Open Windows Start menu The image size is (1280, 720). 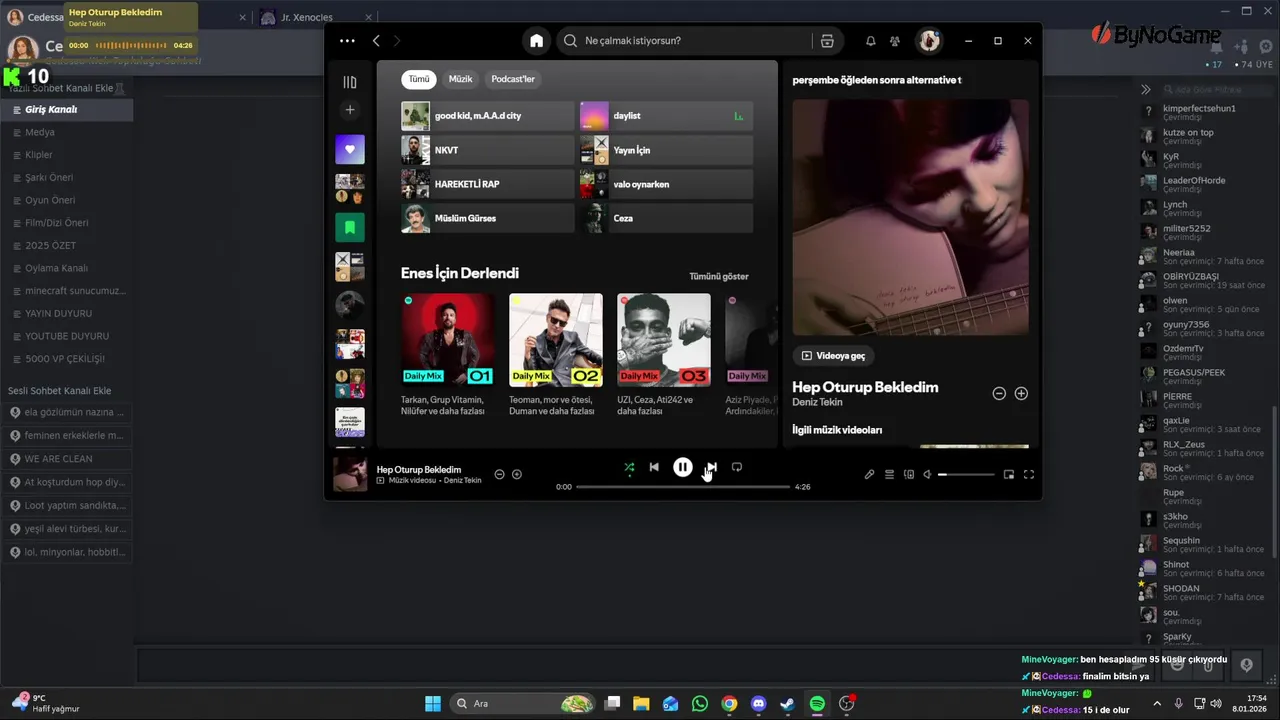433,704
